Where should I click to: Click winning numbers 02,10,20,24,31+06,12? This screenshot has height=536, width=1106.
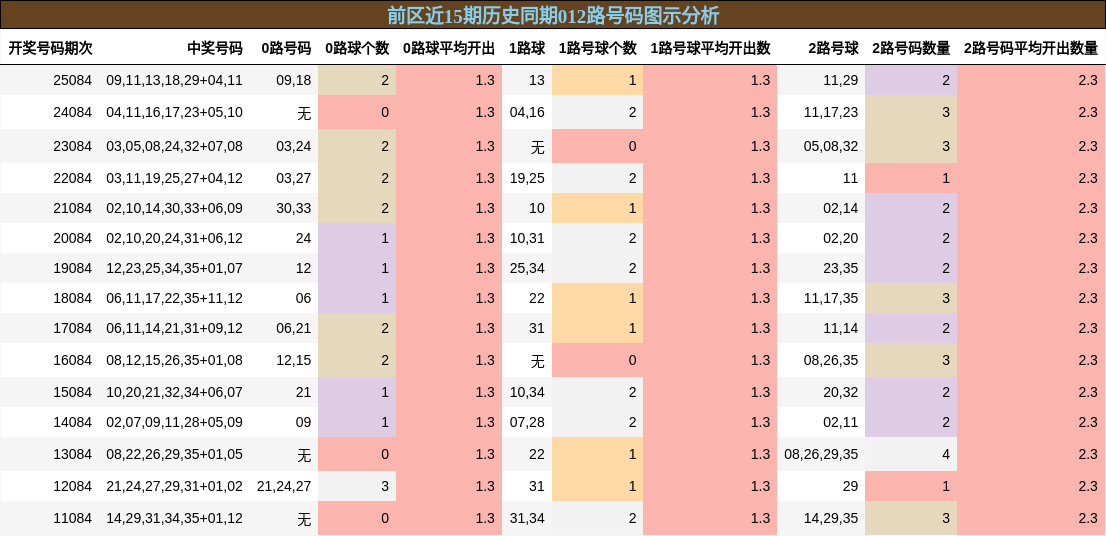pyautogui.click(x=174, y=238)
